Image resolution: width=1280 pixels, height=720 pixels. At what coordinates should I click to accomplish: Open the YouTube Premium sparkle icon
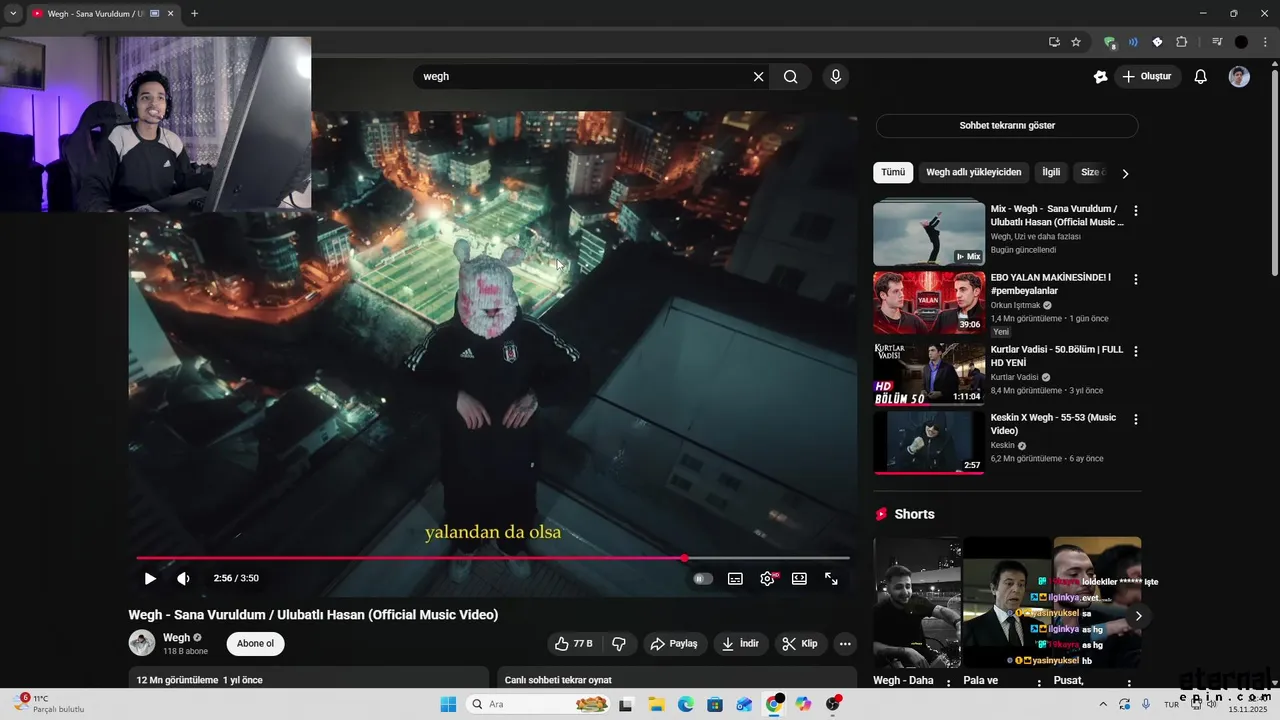pyautogui.click(x=1101, y=77)
